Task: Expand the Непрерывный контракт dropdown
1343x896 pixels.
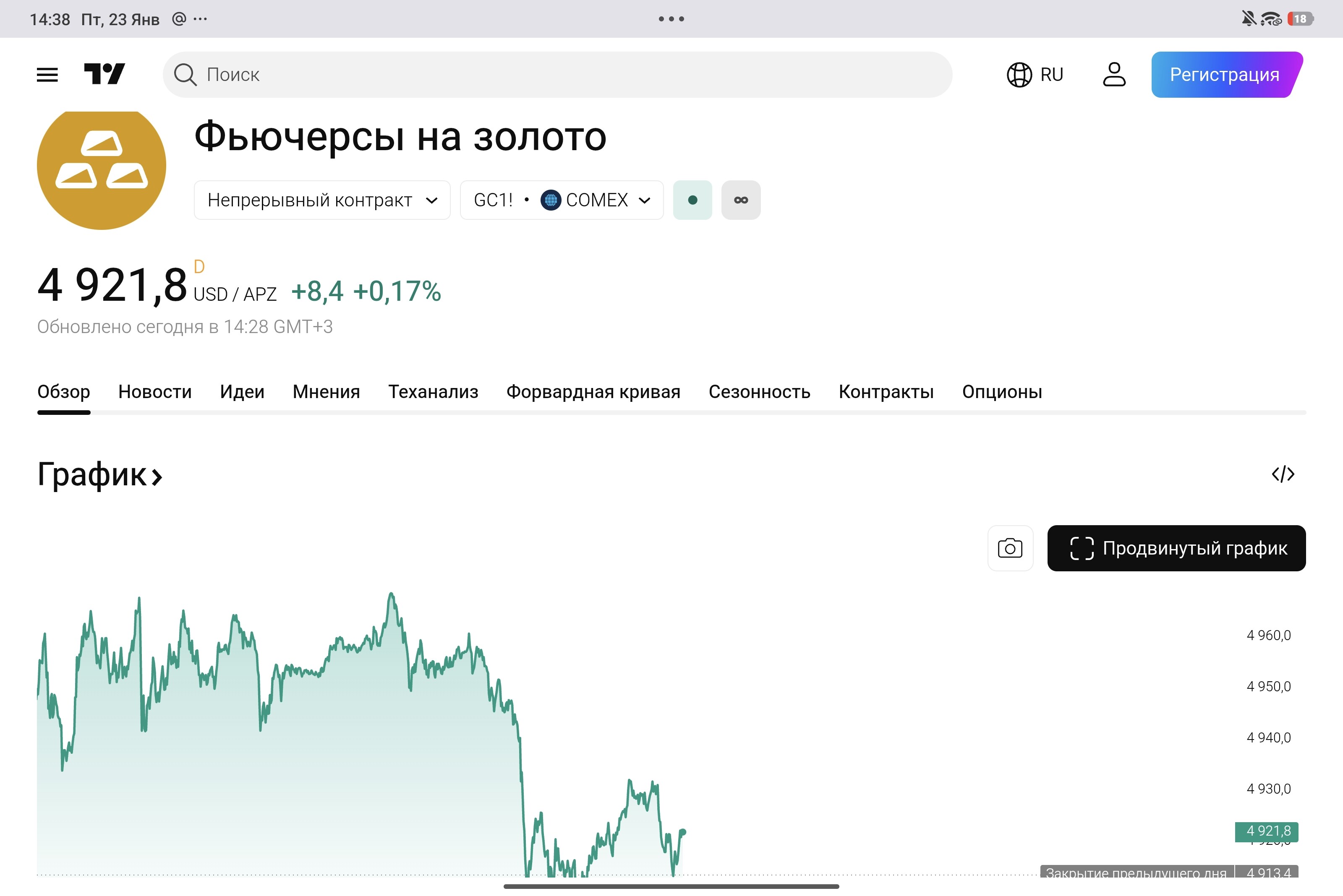Action: tap(321, 200)
